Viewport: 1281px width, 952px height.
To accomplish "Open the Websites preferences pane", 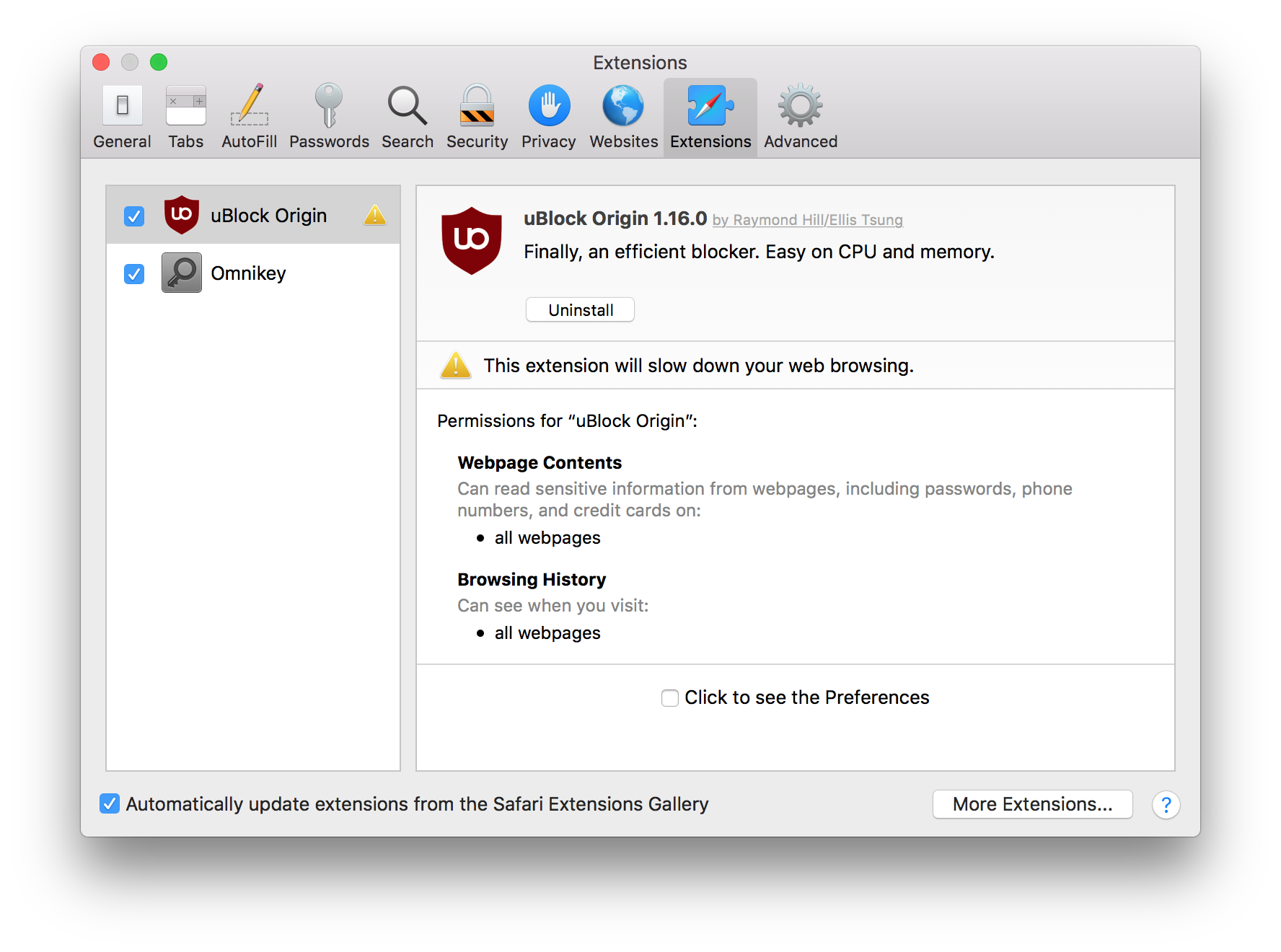I will (623, 117).
